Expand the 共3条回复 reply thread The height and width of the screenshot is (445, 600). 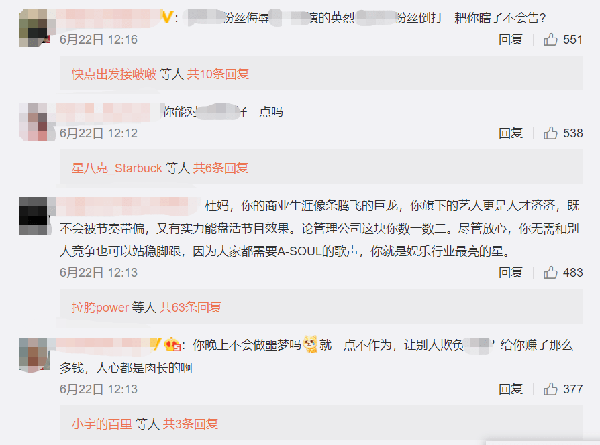(x=190, y=424)
